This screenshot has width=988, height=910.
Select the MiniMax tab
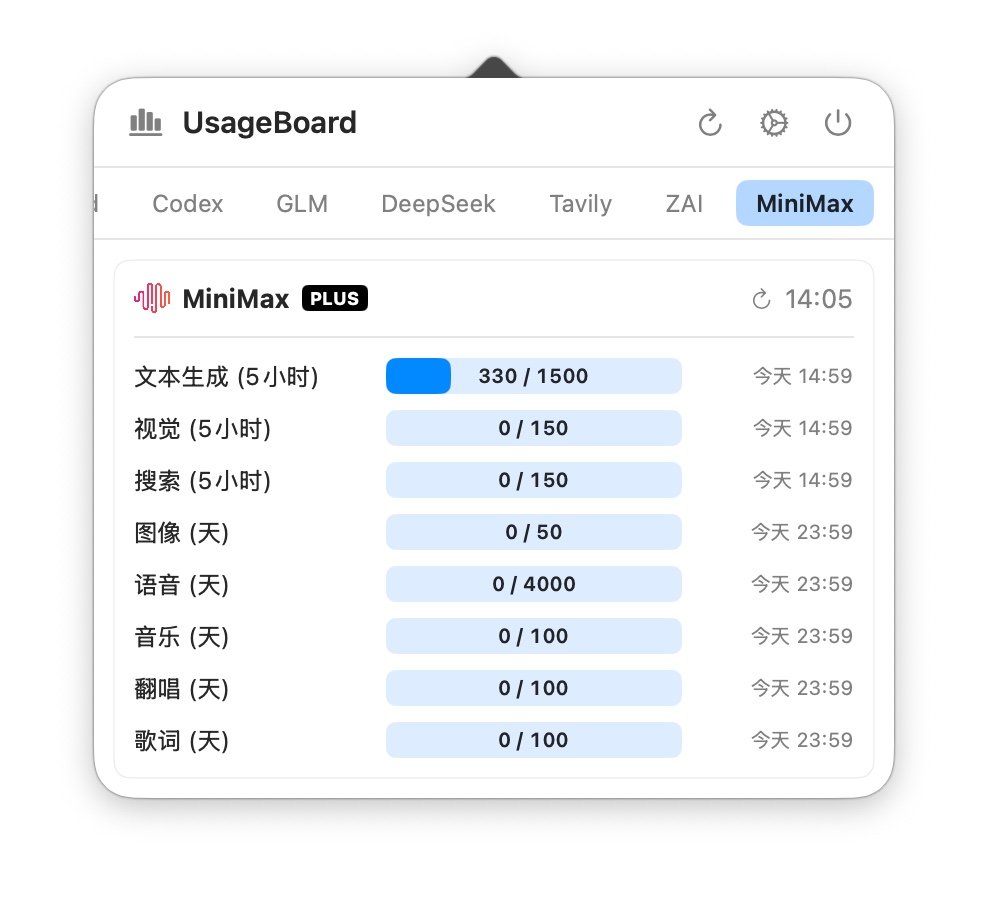pyautogui.click(x=805, y=203)
